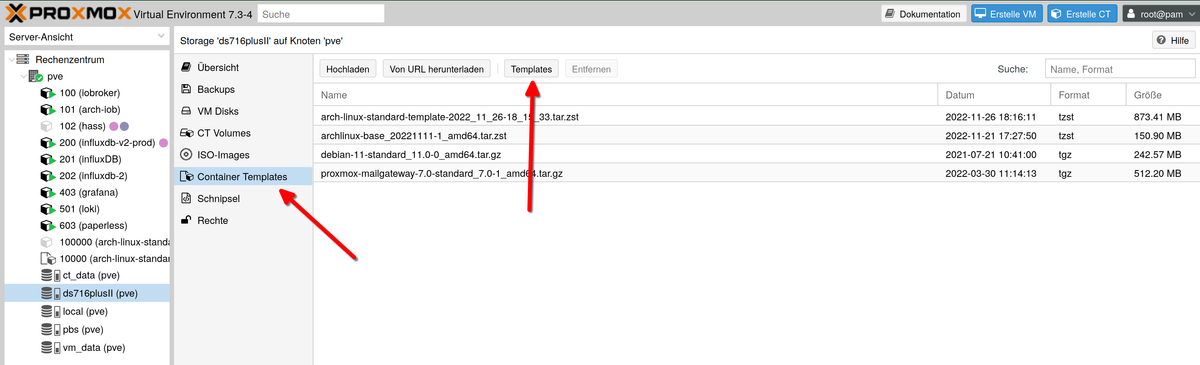Focus the top Suche search field

pos(321,13)
